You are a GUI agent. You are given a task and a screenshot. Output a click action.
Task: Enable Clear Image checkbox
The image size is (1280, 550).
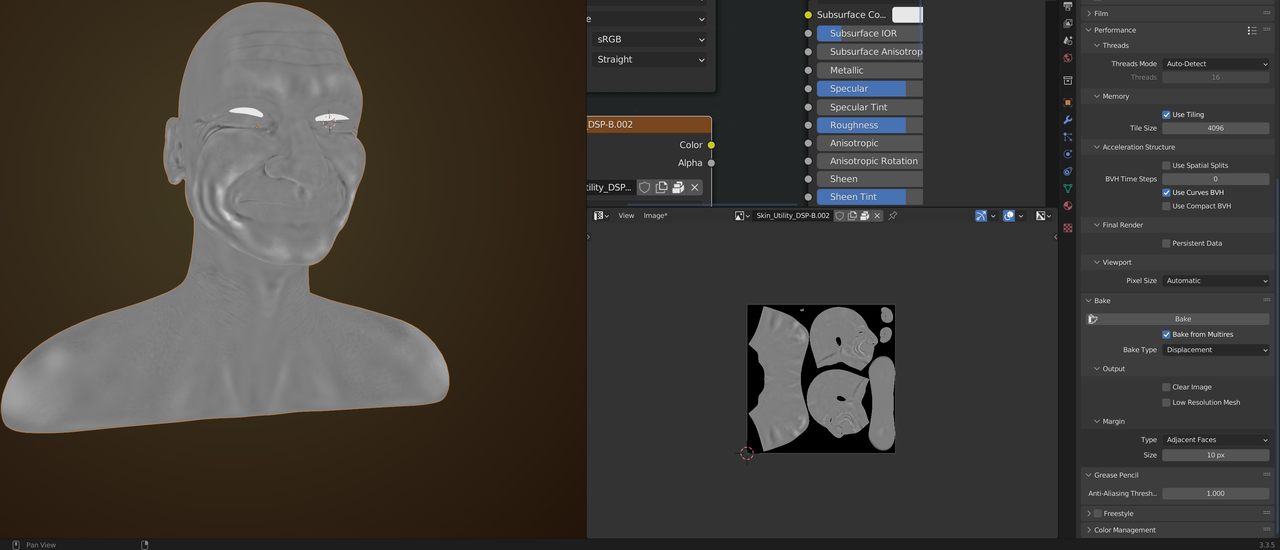(x=1166, y=387)
